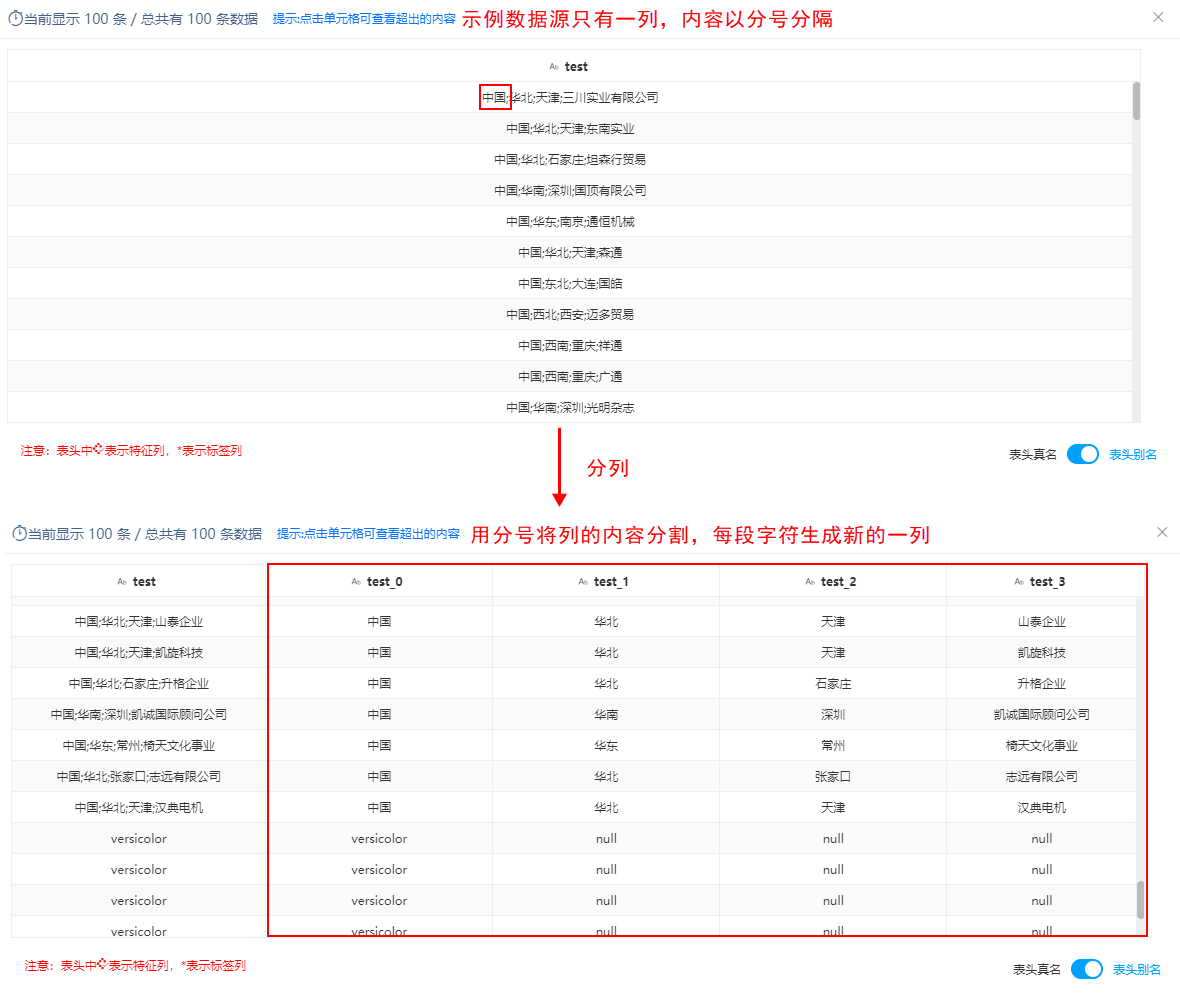The width and height of the screenshot is (1180, 1004).
Task: Click cell 中国;华北;天津;山泰企业 in lower table
Action: pyautogui.click(x=138, y=622)
